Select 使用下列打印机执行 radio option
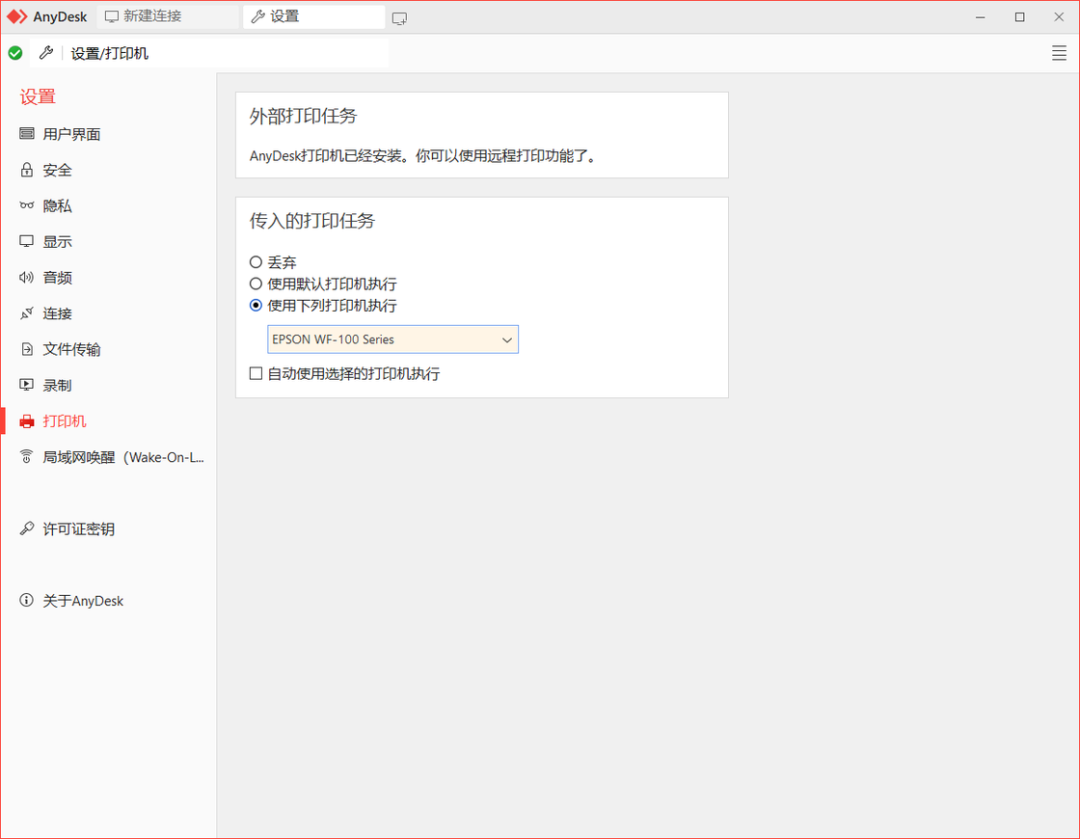Screen dimensions: 1080x839 click(x=256, y=305)
